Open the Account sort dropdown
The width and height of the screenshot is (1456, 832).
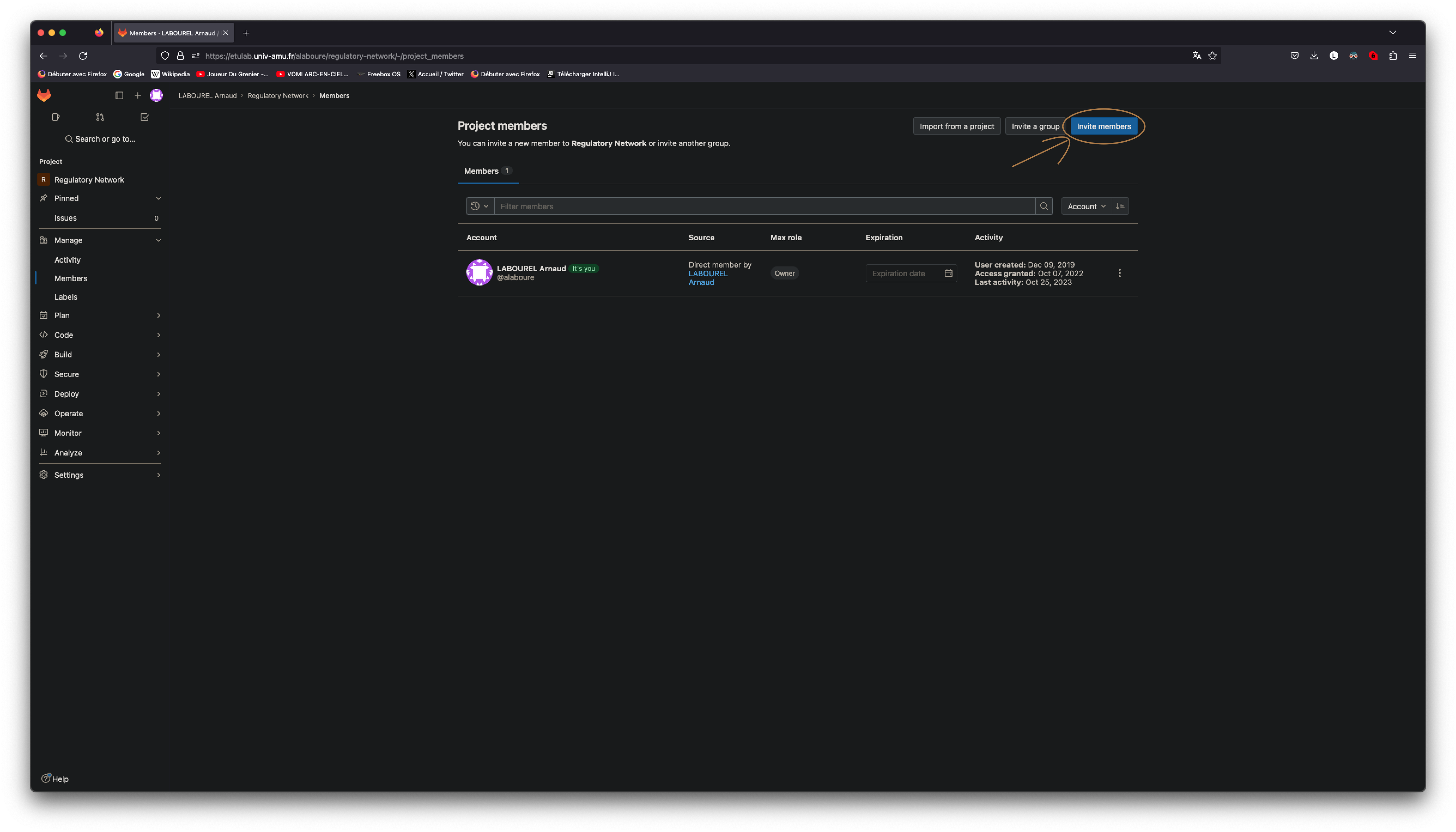(1086, 206)
